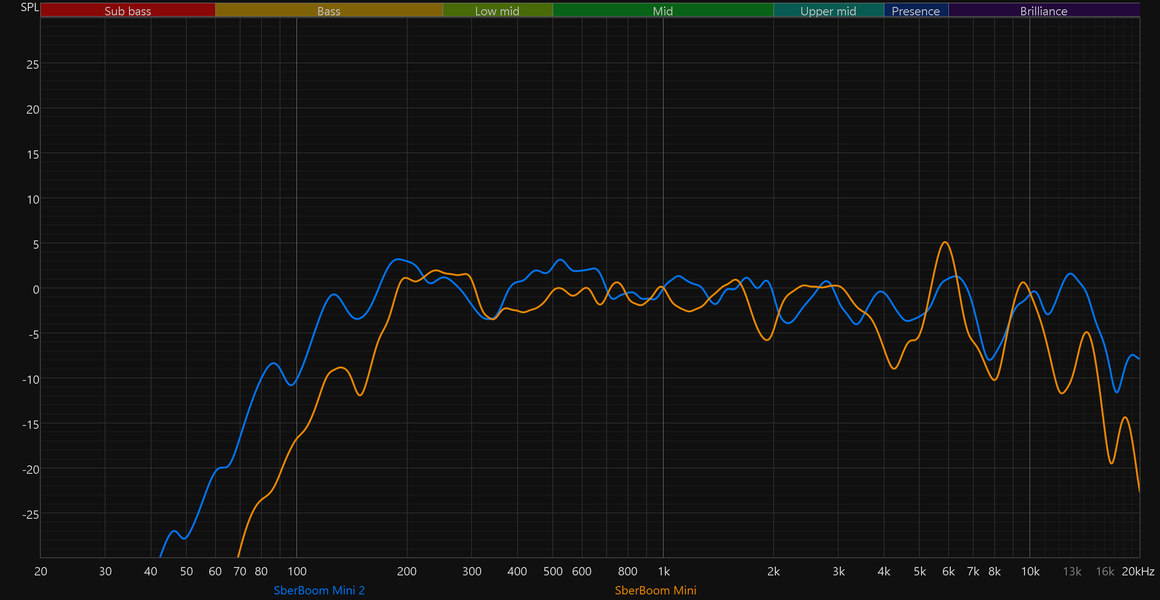Select the 80 frequency axis label

coord(261,571)
